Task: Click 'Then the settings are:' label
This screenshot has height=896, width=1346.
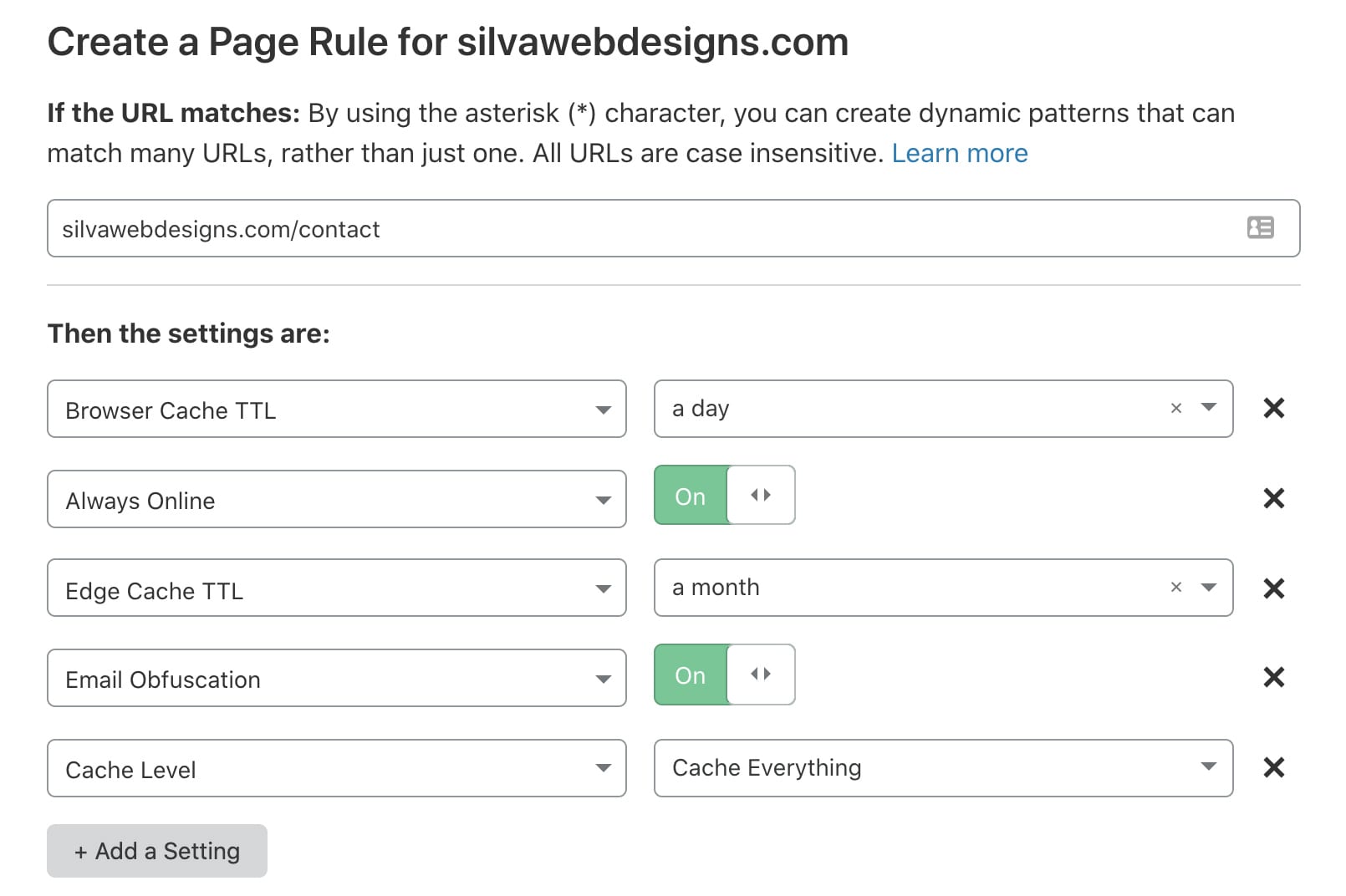Action: click(189, 333)
